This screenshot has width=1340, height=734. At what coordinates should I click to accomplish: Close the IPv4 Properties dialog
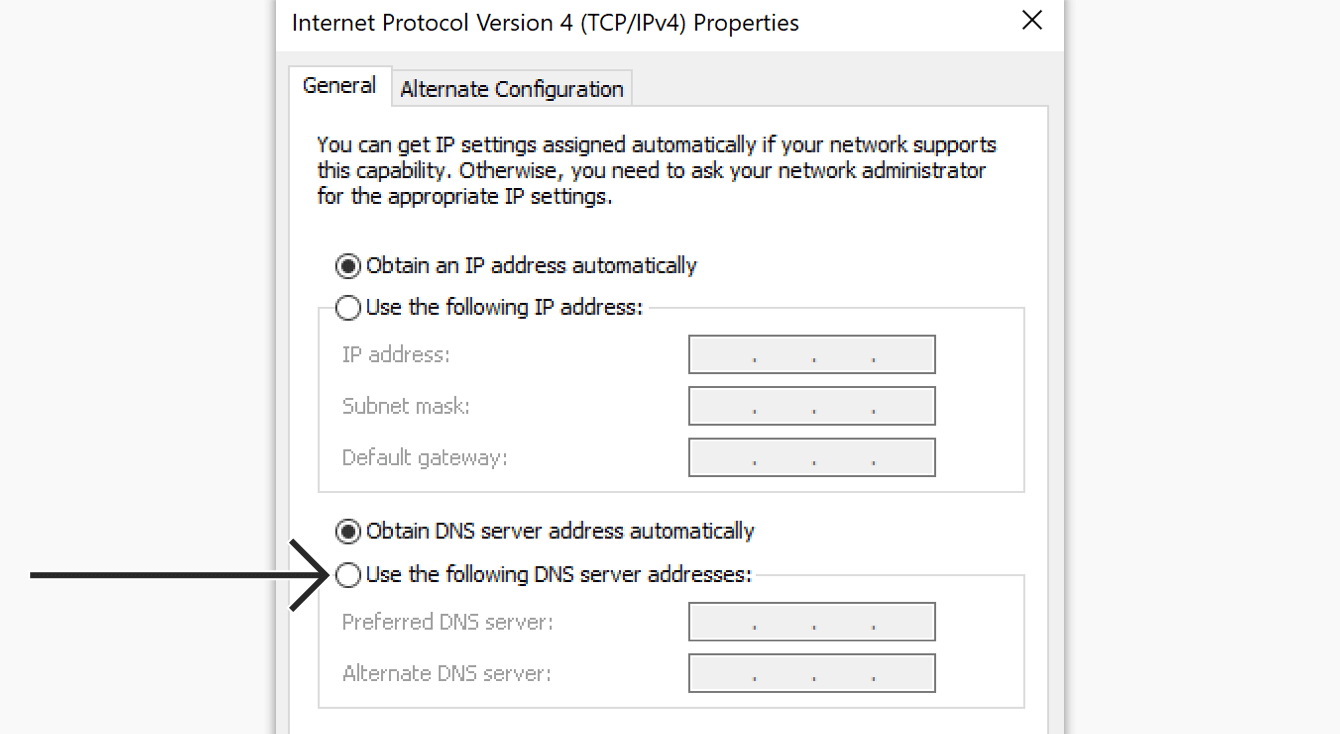click(x=1032, y=21)
